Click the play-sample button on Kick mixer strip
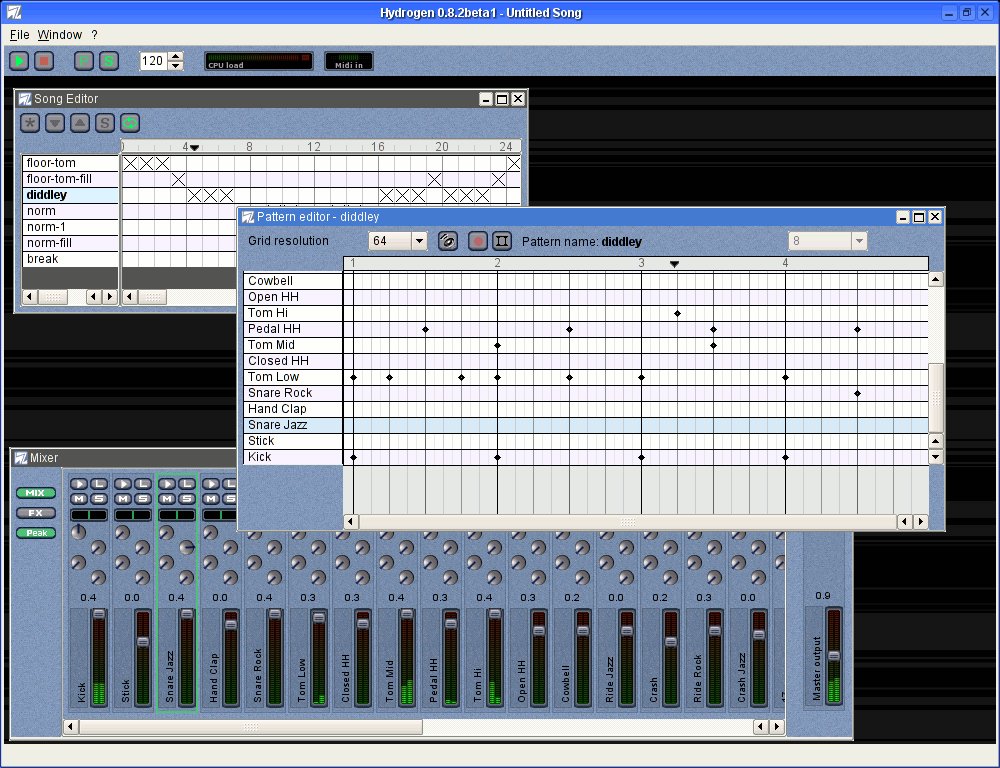 click(x=78, y=485)
